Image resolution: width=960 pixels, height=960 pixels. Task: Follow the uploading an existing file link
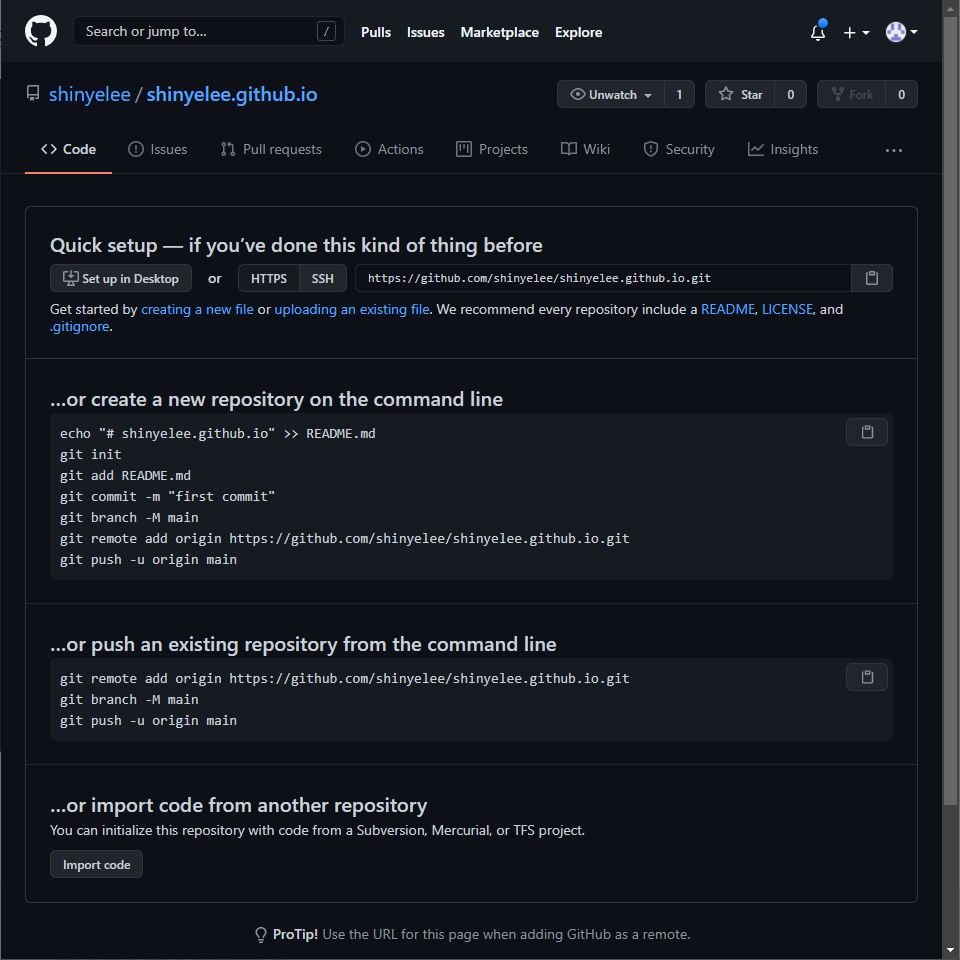351,309
